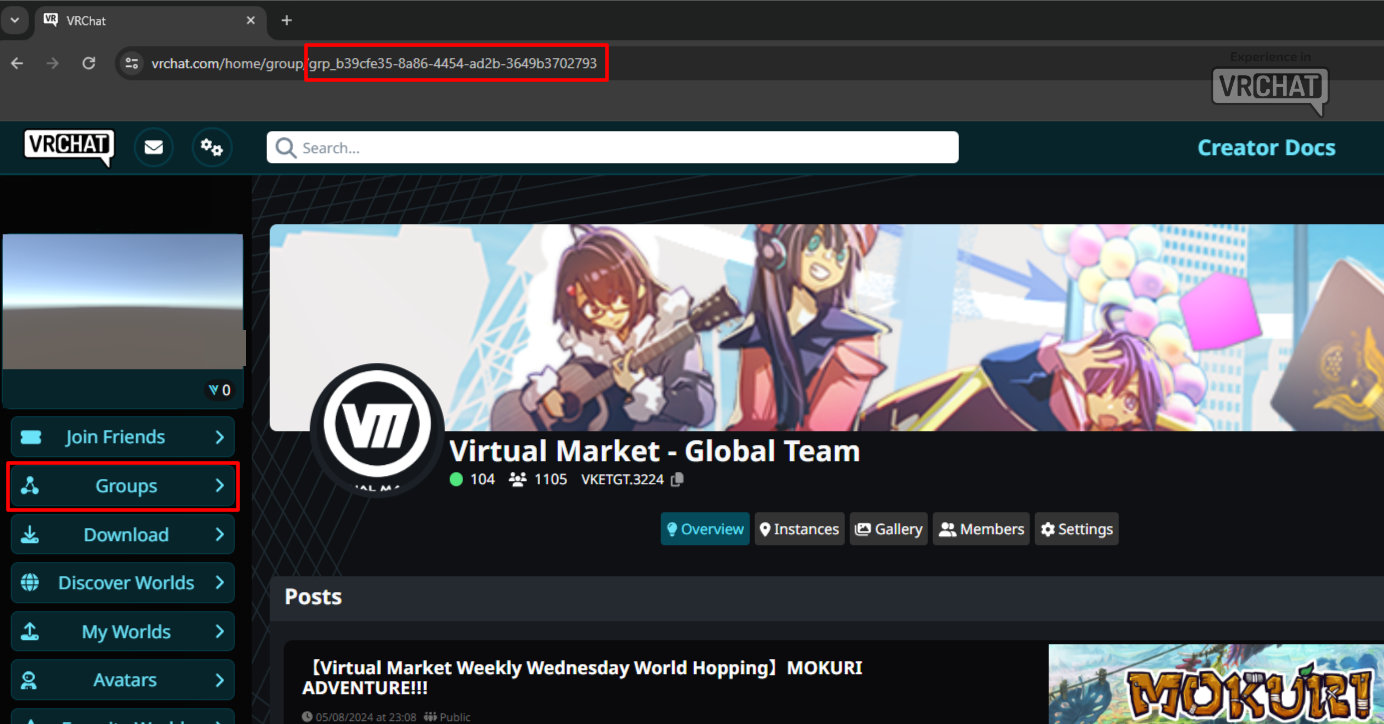Open the settings gears icon in header
Image resolution: width=1384 pixels, height=724 pixels.
point(211,147)
